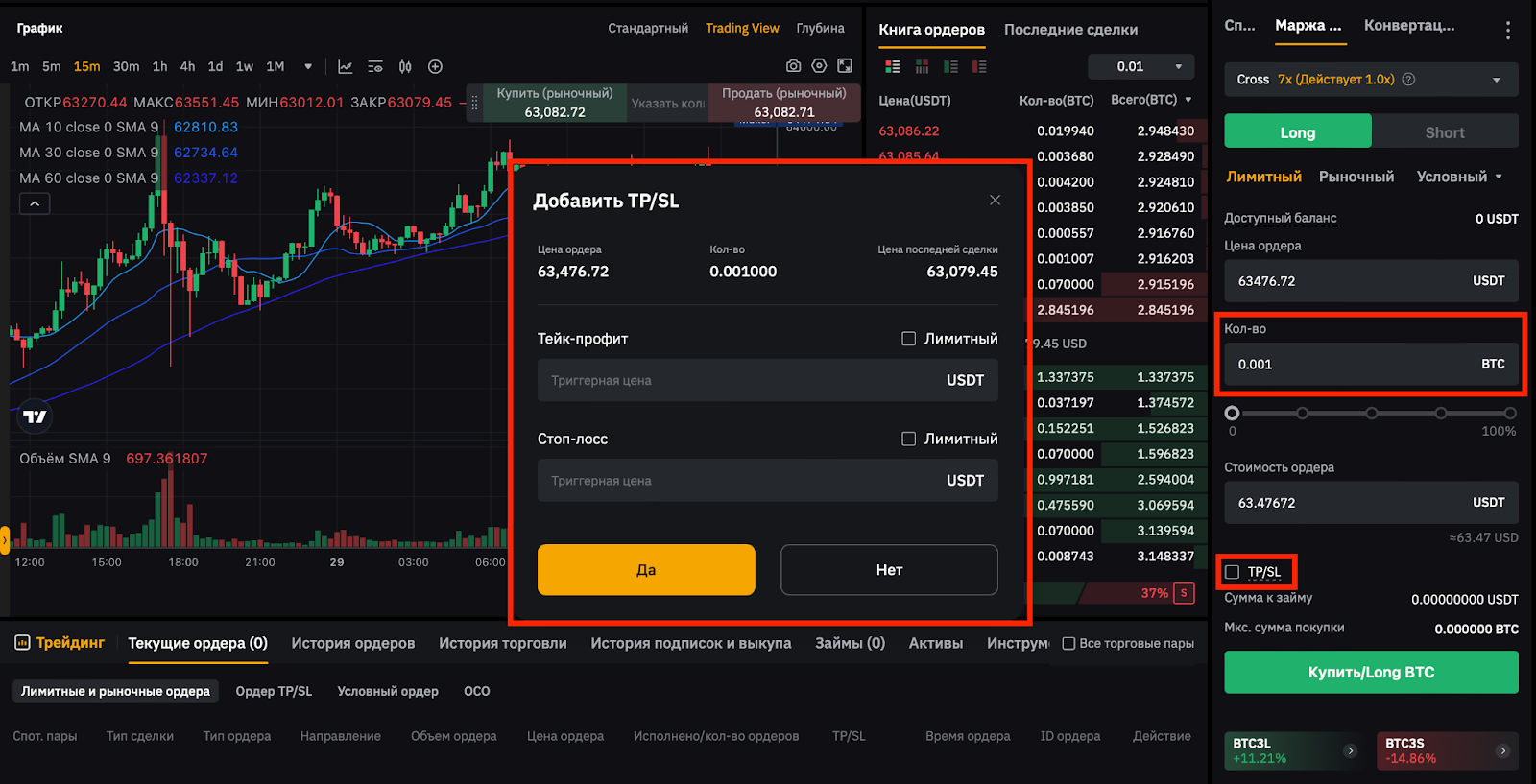
Task: Open the candlestick chart type icon
Action: [405, 66]
